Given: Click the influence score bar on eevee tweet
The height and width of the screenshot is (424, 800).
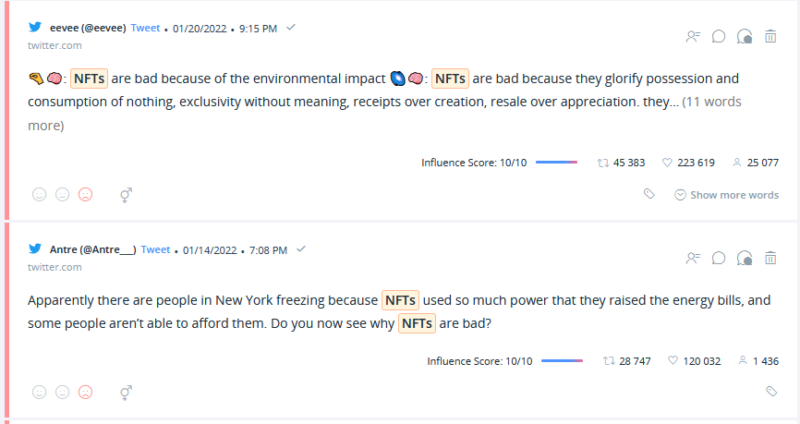Looking at the screenshot, I should click(x=556, y=162).
